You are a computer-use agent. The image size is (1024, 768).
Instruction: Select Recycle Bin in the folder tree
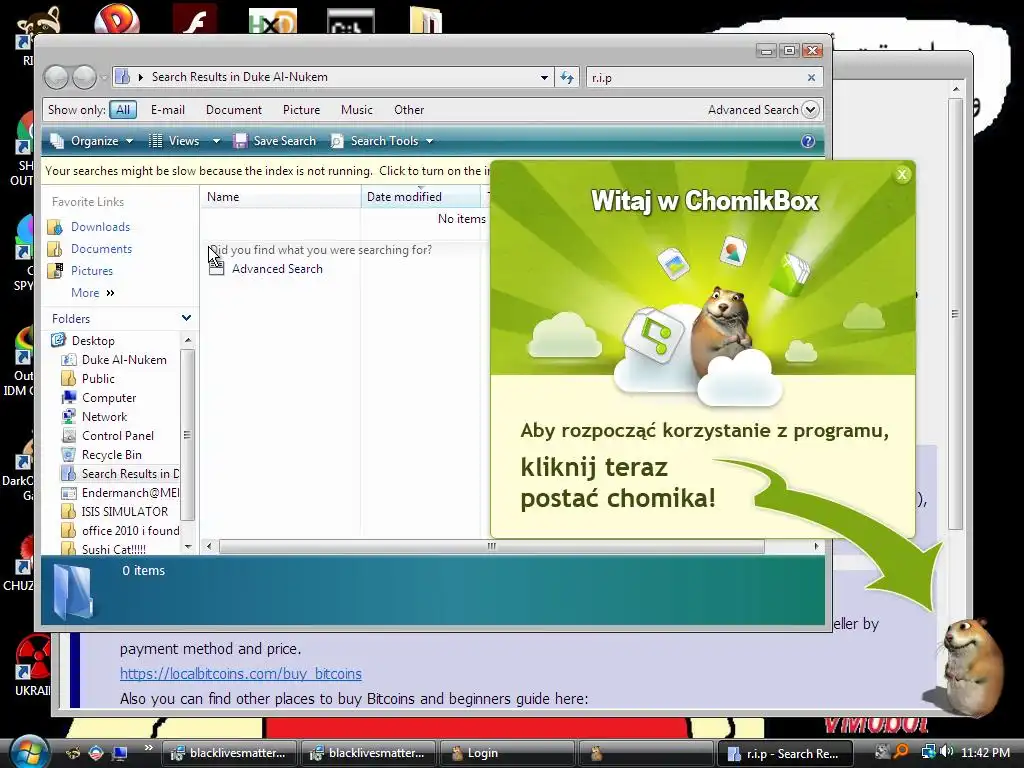click(x=112, y=454)
